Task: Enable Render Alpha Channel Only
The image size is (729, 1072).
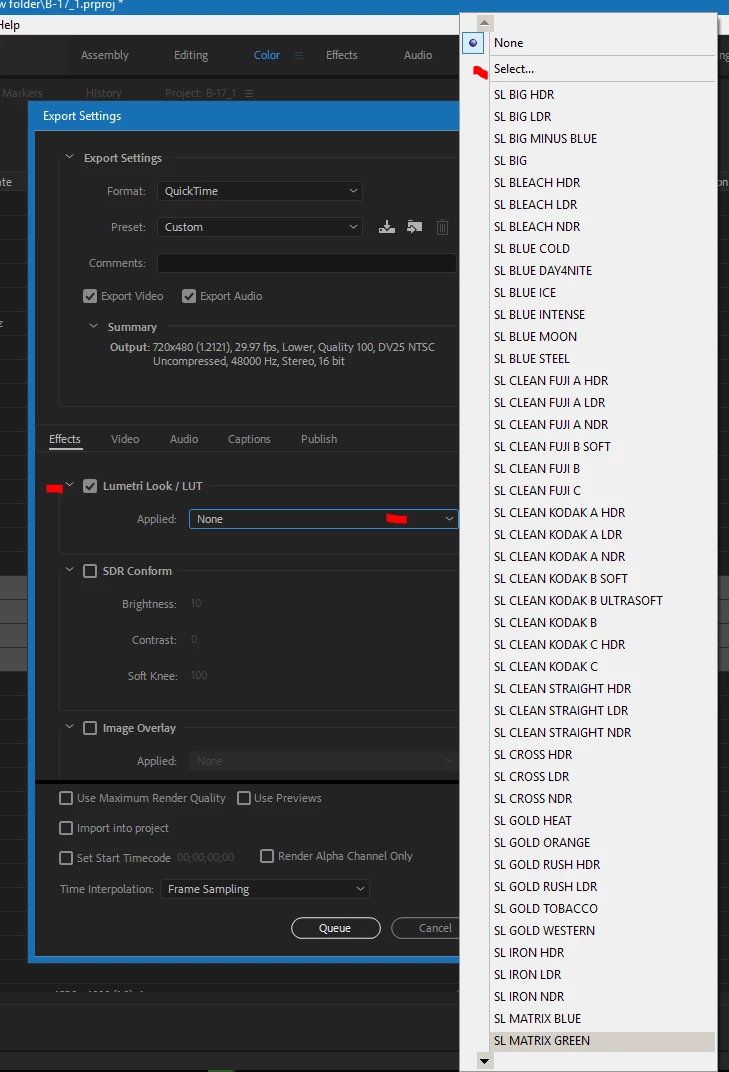Action: point(267,856)
